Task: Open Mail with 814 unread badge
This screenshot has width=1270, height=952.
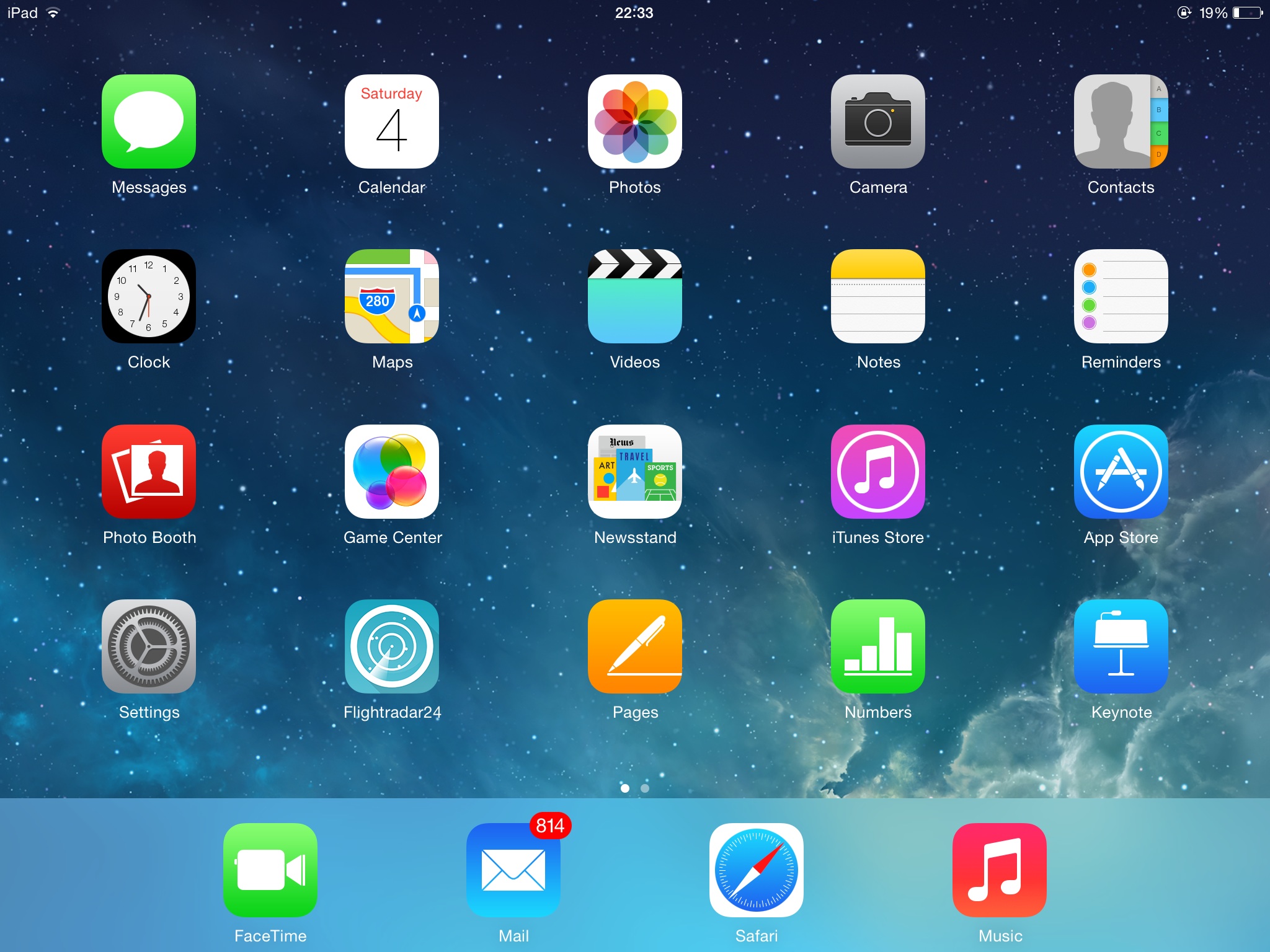Action: (x=513, y=870)
